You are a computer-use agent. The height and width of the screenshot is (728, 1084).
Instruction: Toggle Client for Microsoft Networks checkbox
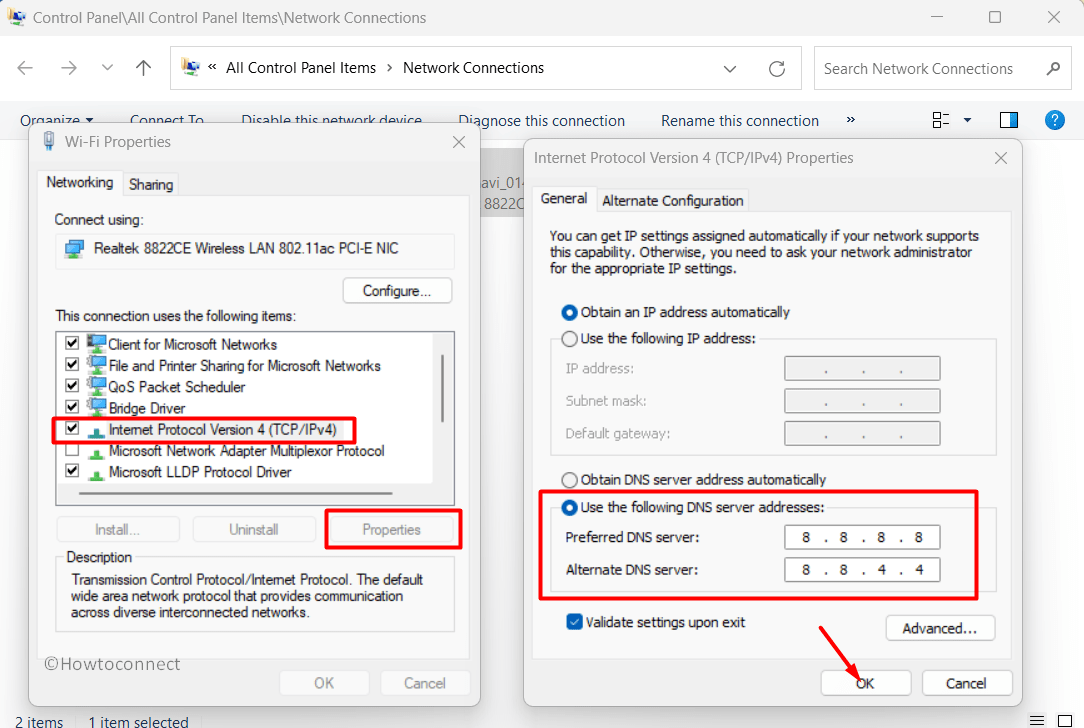[72, 343]
